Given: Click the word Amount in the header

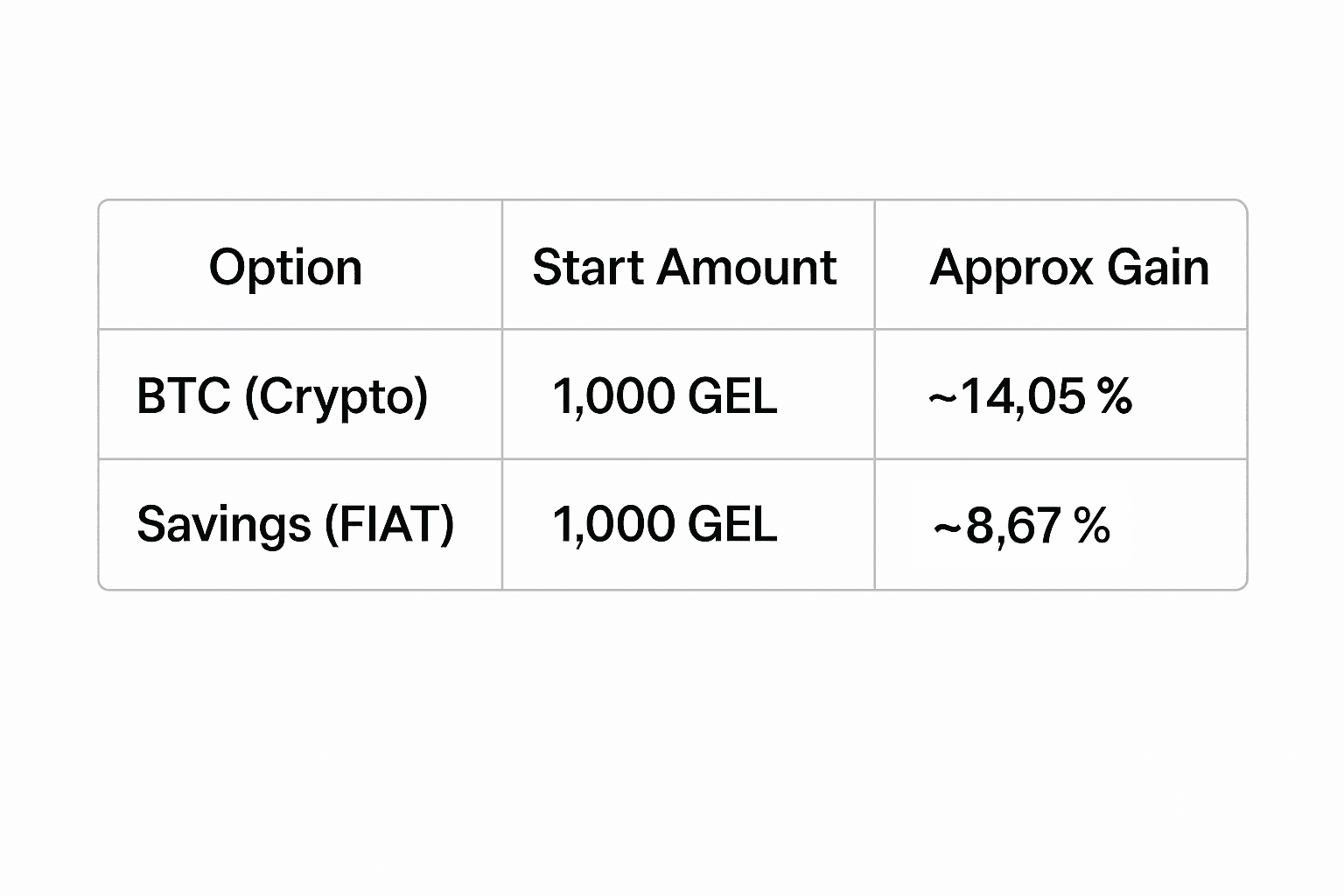Looking at the screenshot, I should pos(746,267).
